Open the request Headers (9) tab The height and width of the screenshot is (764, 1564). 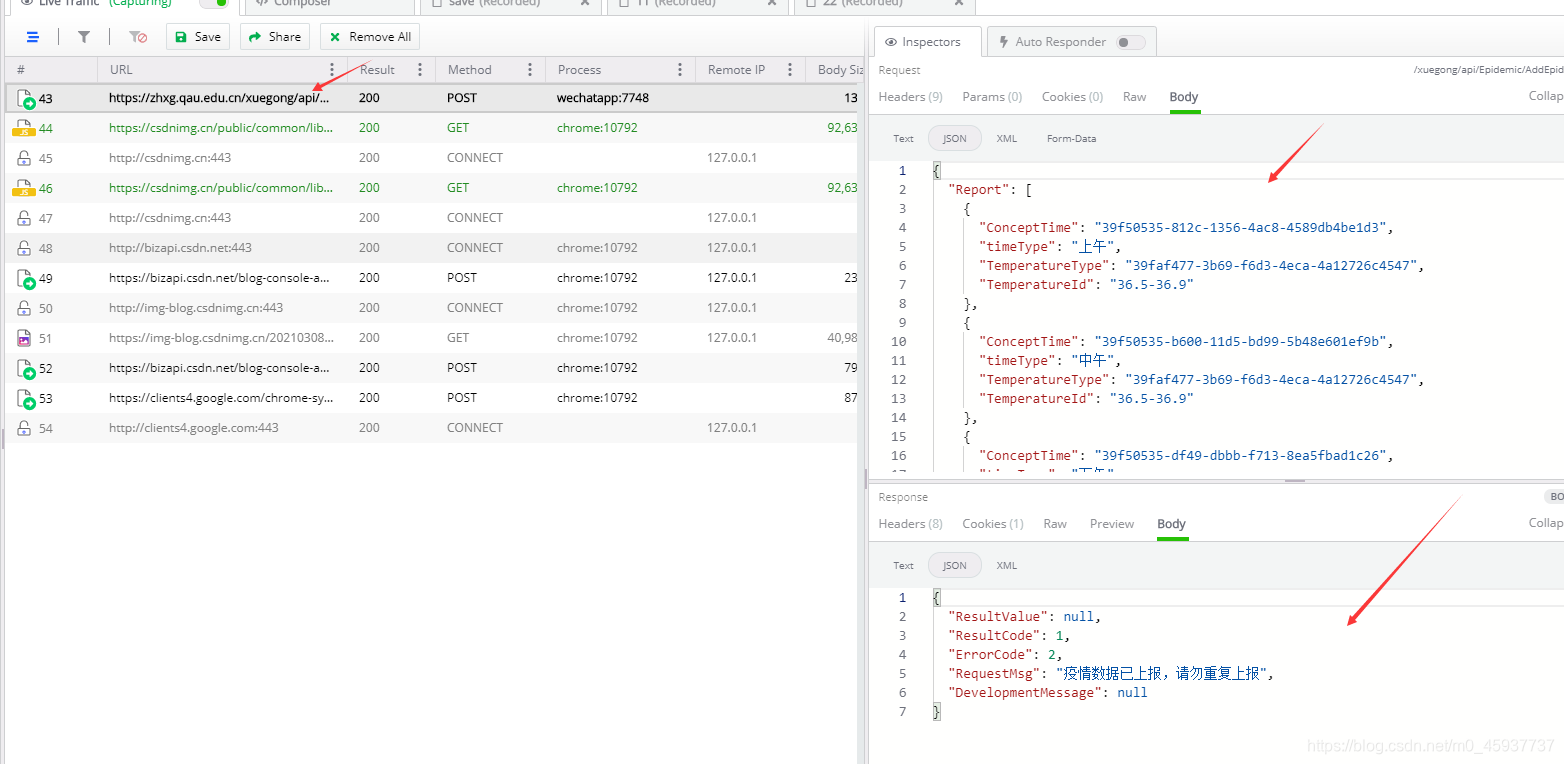click(x=910, y=97)
